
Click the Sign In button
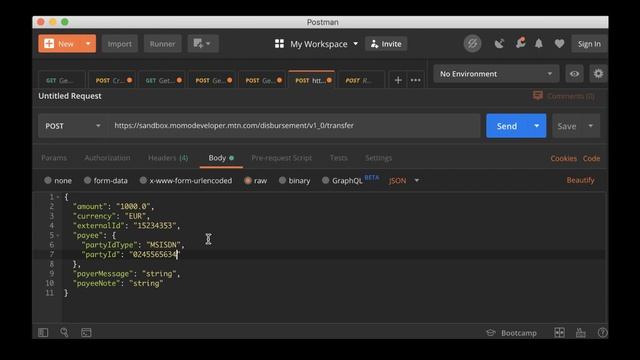(x=589, y=44)
